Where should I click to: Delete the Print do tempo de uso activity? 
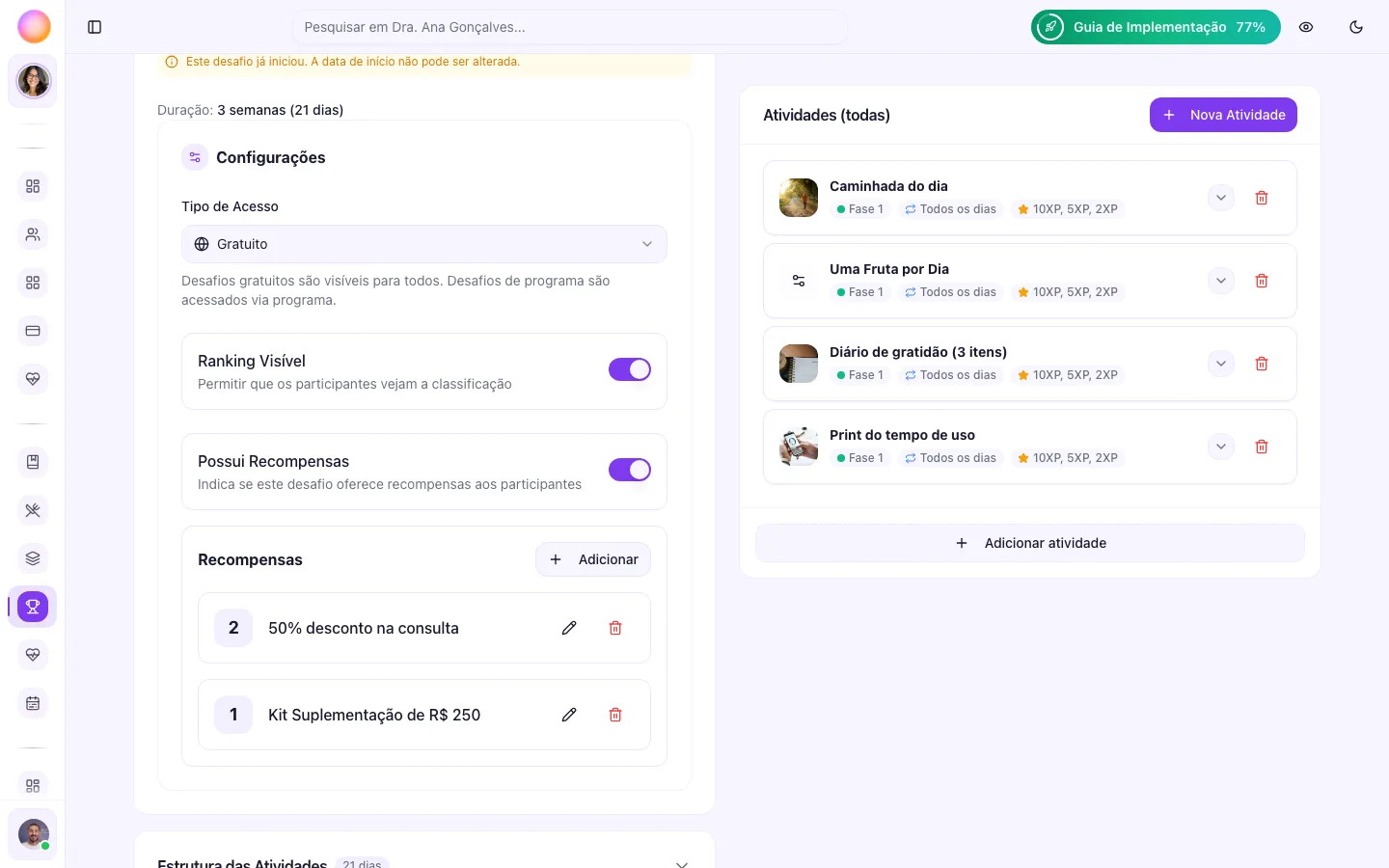1262,447
